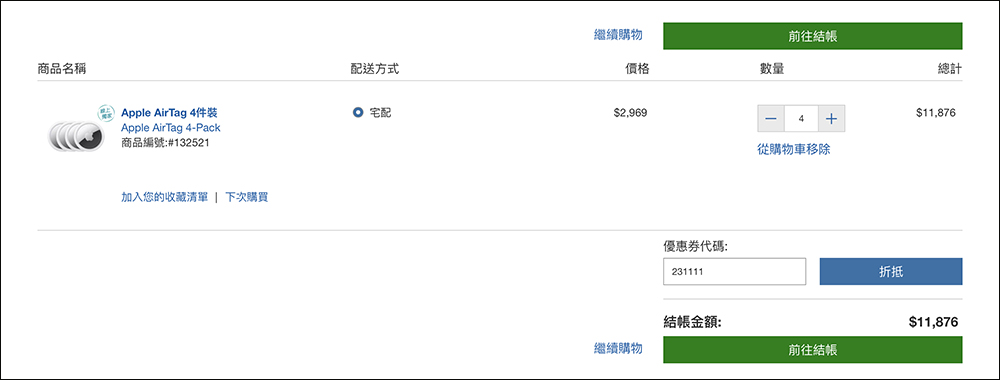Increase quantity with the plus button
Viewport: 1000px width, 380px height.
click(831, 119)
